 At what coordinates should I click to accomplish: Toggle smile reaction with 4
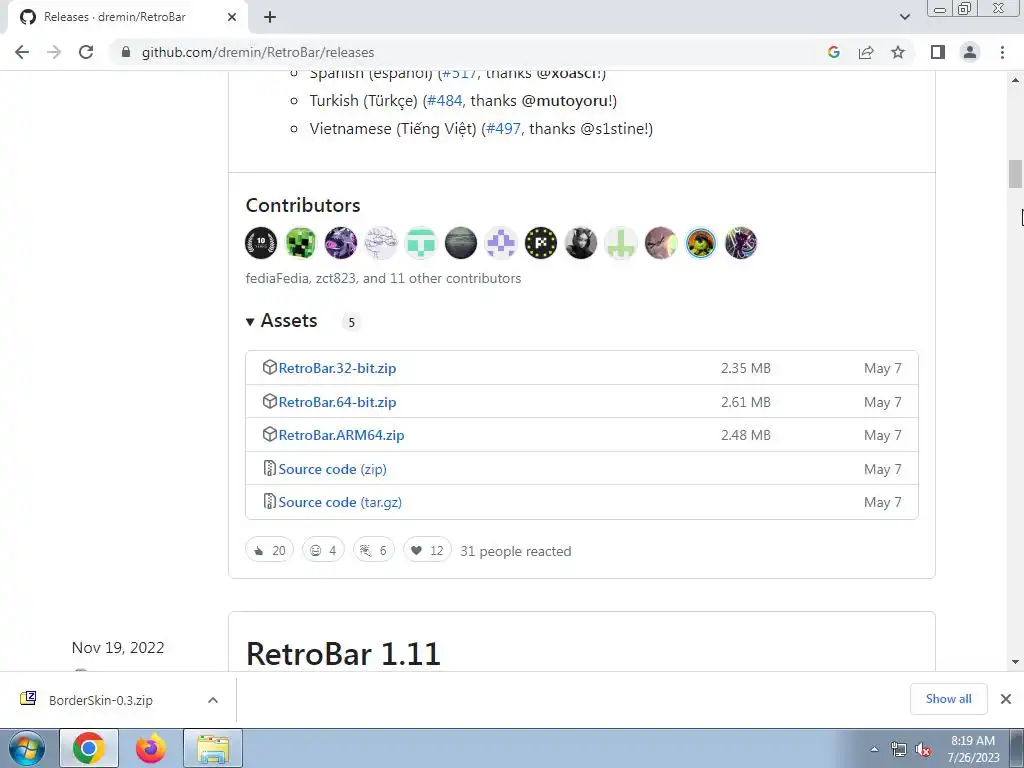[323, 551]
